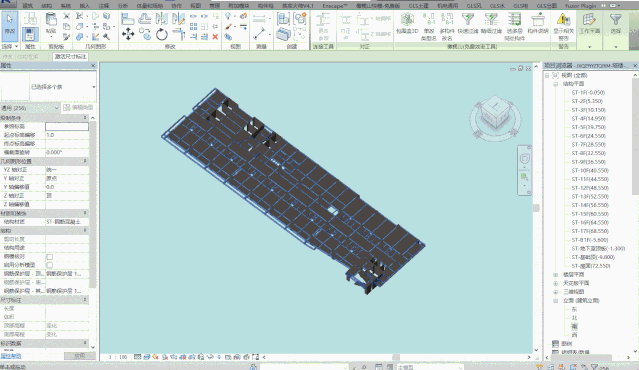Click the ViewCube in the 3D view
Viewport: 639px width, 370px height.
click(495, 117)
